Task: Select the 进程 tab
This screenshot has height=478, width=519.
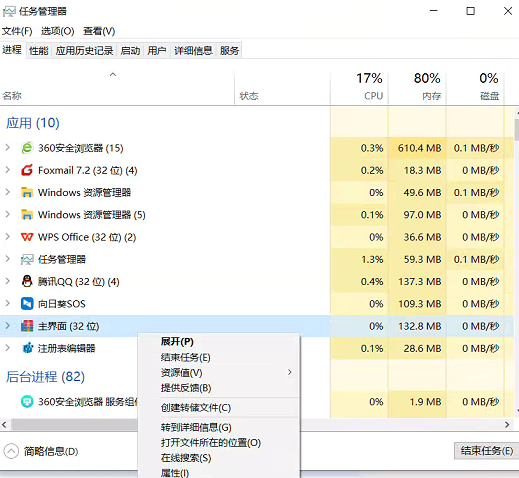Action: [x=12, y=50]
